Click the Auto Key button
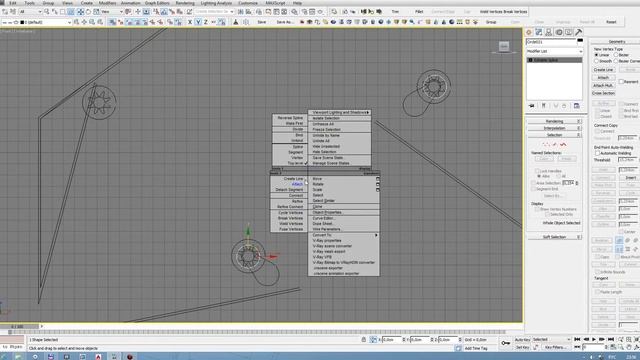 pyautogui.click(x=522, y=340)
